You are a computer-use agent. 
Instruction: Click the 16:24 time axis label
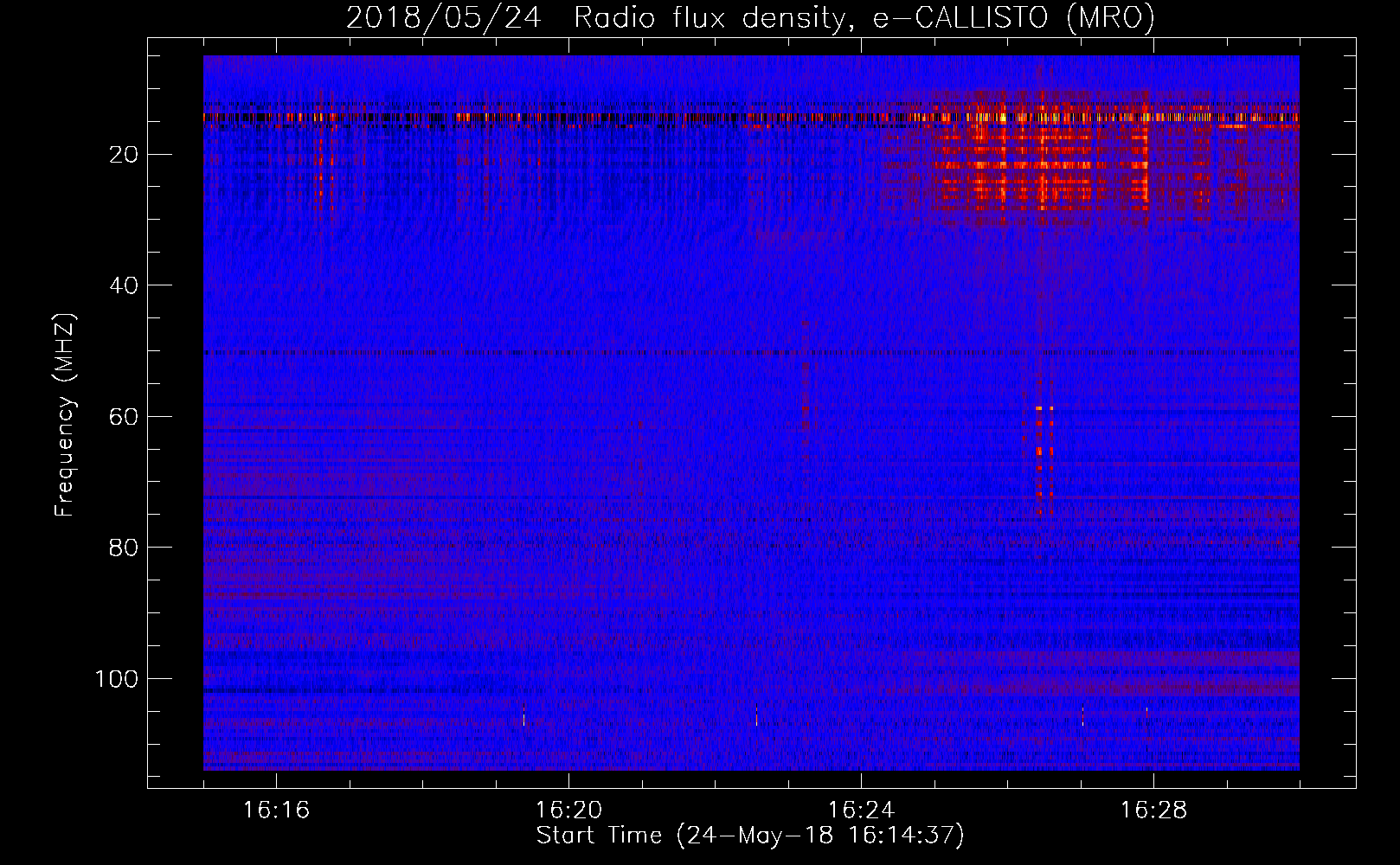861,810
